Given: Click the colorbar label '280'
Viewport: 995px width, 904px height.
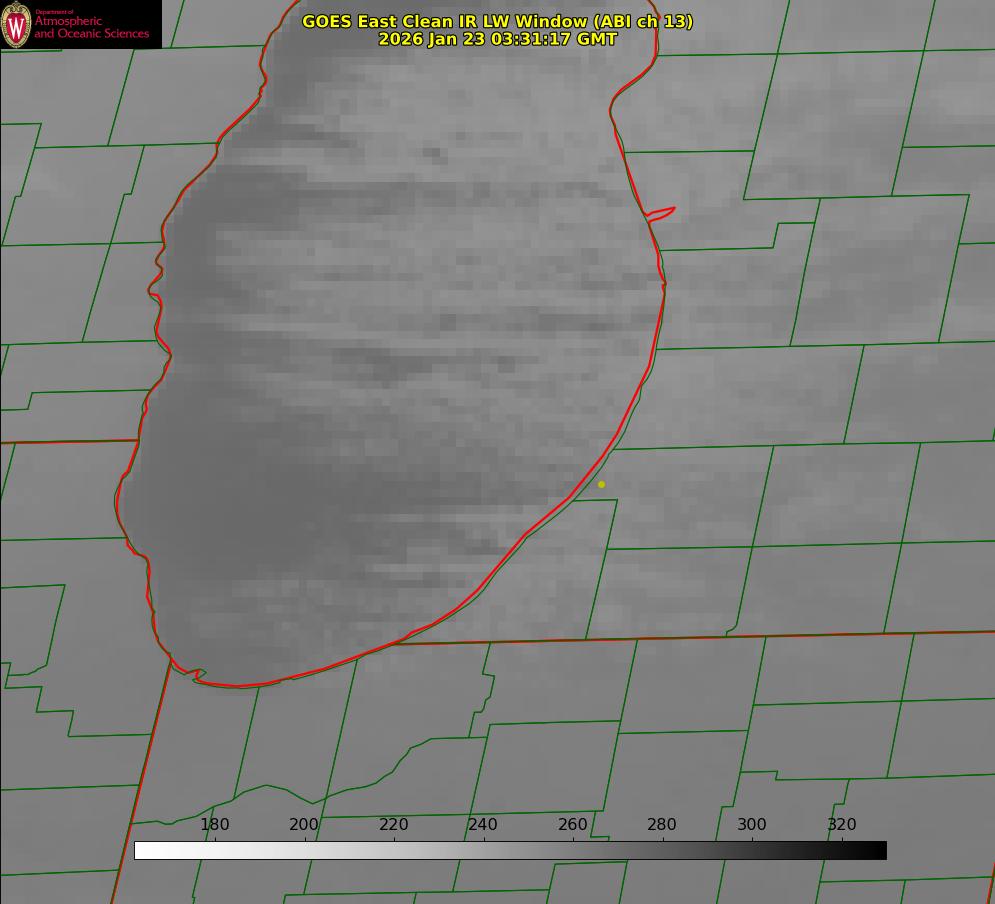Looking at the screenshot, I should [x=662, y=824].
